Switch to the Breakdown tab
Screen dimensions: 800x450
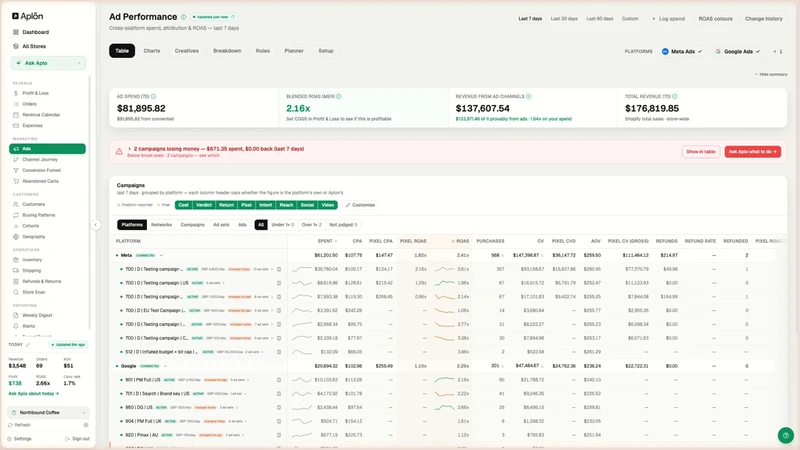(227, 51)
